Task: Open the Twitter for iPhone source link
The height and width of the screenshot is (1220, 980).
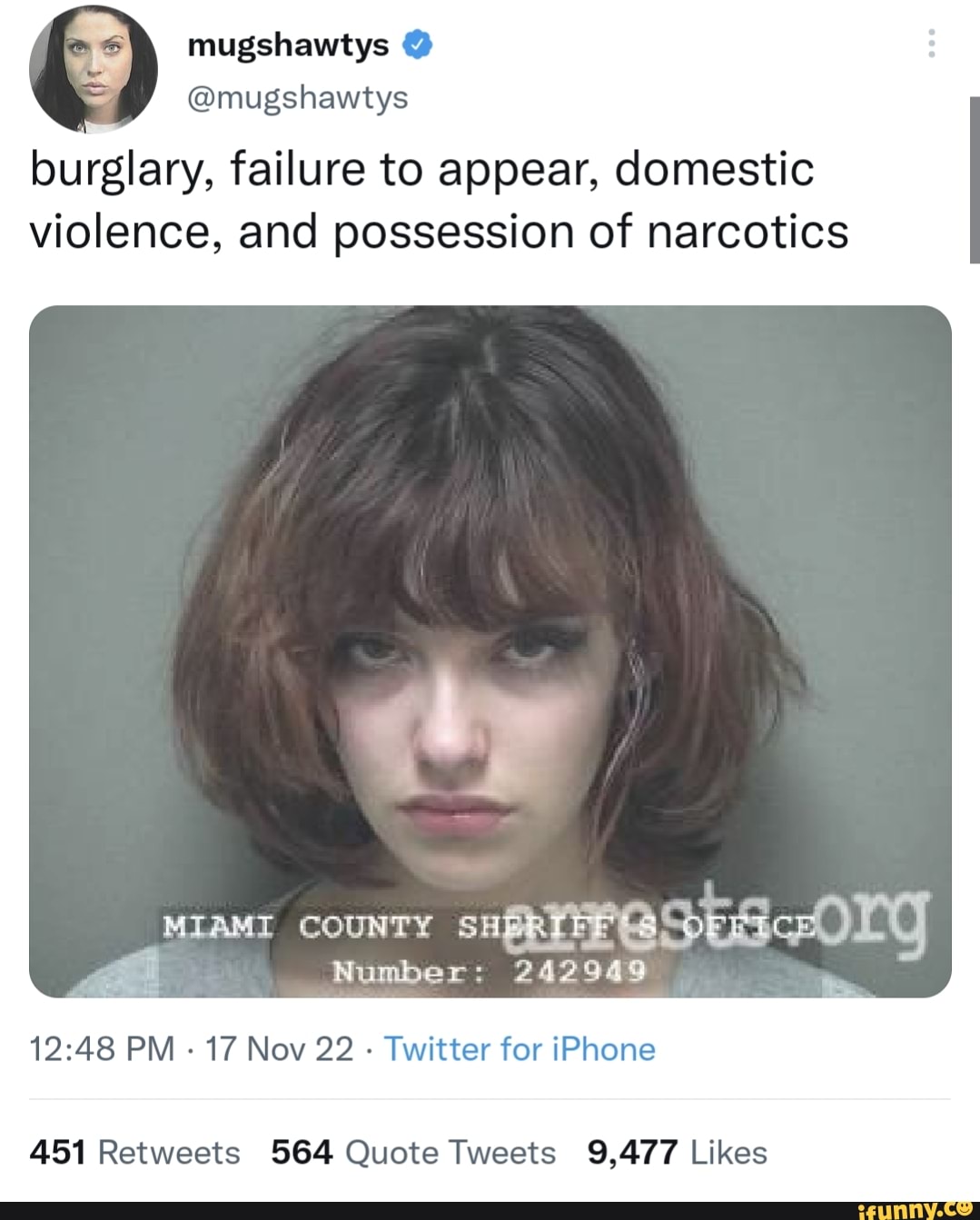Action: [x=520, y=1049]
